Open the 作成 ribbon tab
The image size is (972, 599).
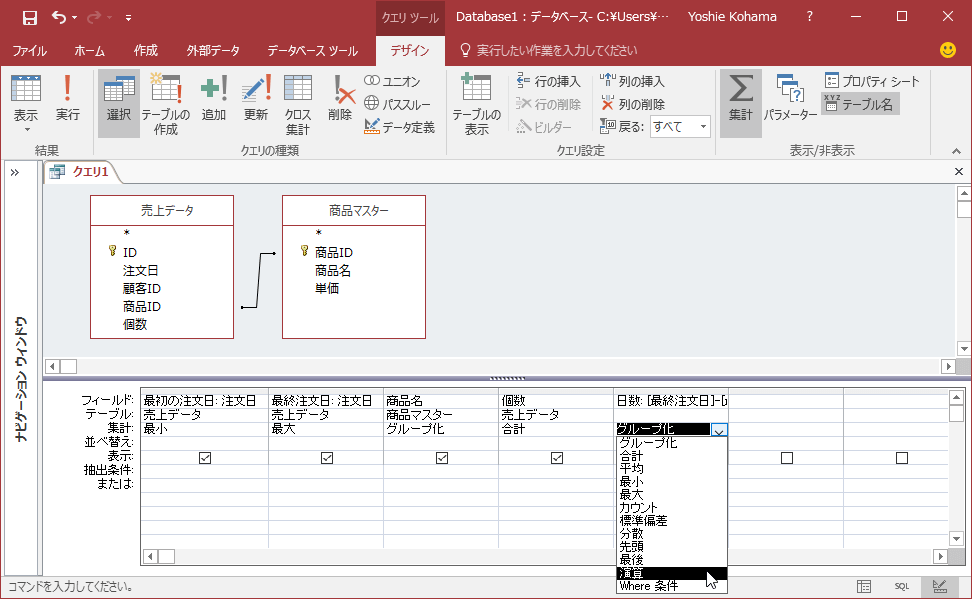click(x=146, y=51)
